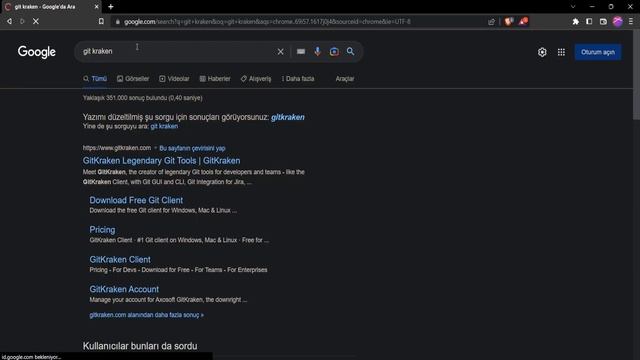The height and width of the screenshot is (360, 640).
Task: Open the Google apps grid
Action: coord(561,52)
